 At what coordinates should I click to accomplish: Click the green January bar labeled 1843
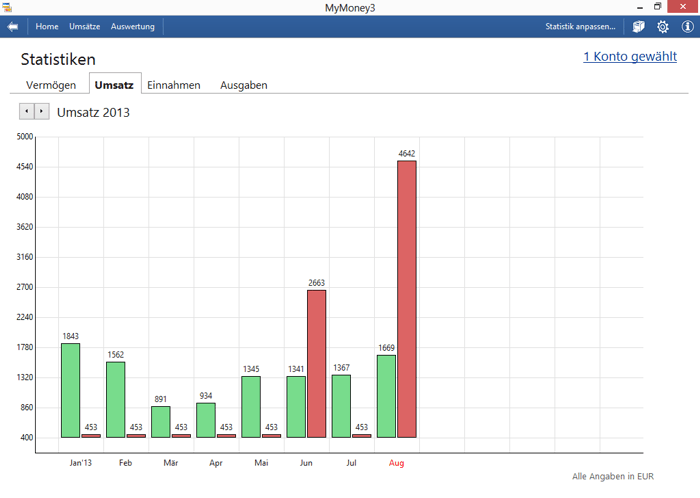click(x=70, y=390)
